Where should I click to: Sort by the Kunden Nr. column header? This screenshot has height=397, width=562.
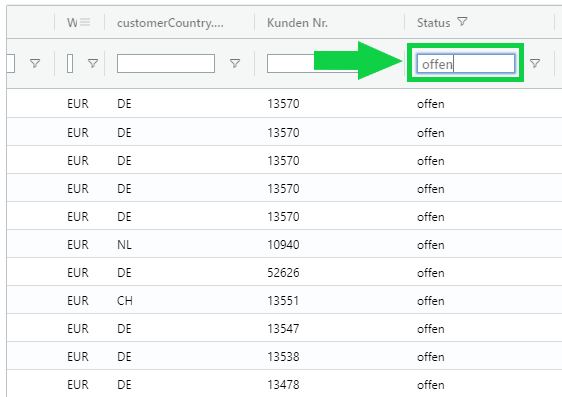click(297, 23)
